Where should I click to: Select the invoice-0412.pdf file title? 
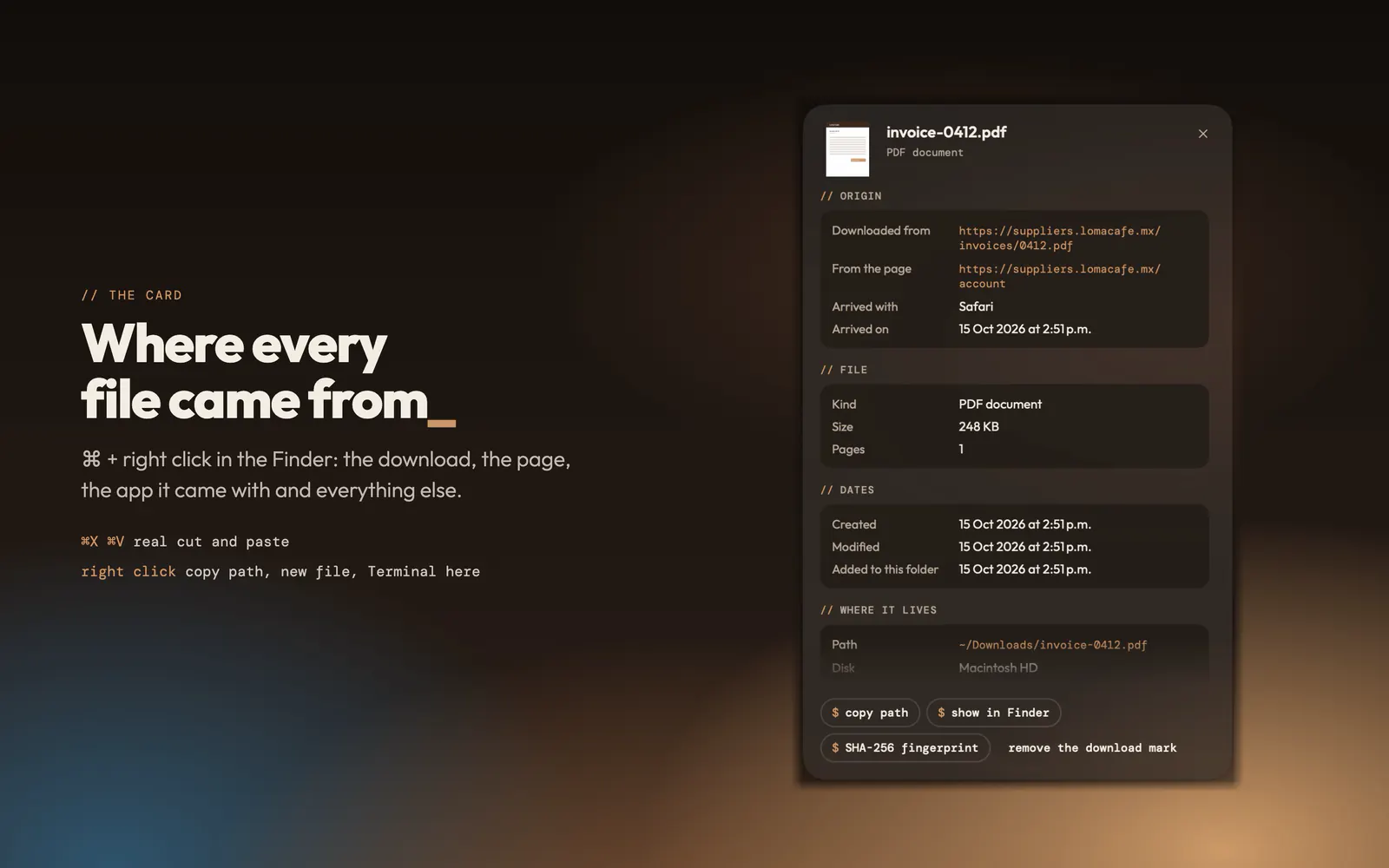click(x=946, y=132)
